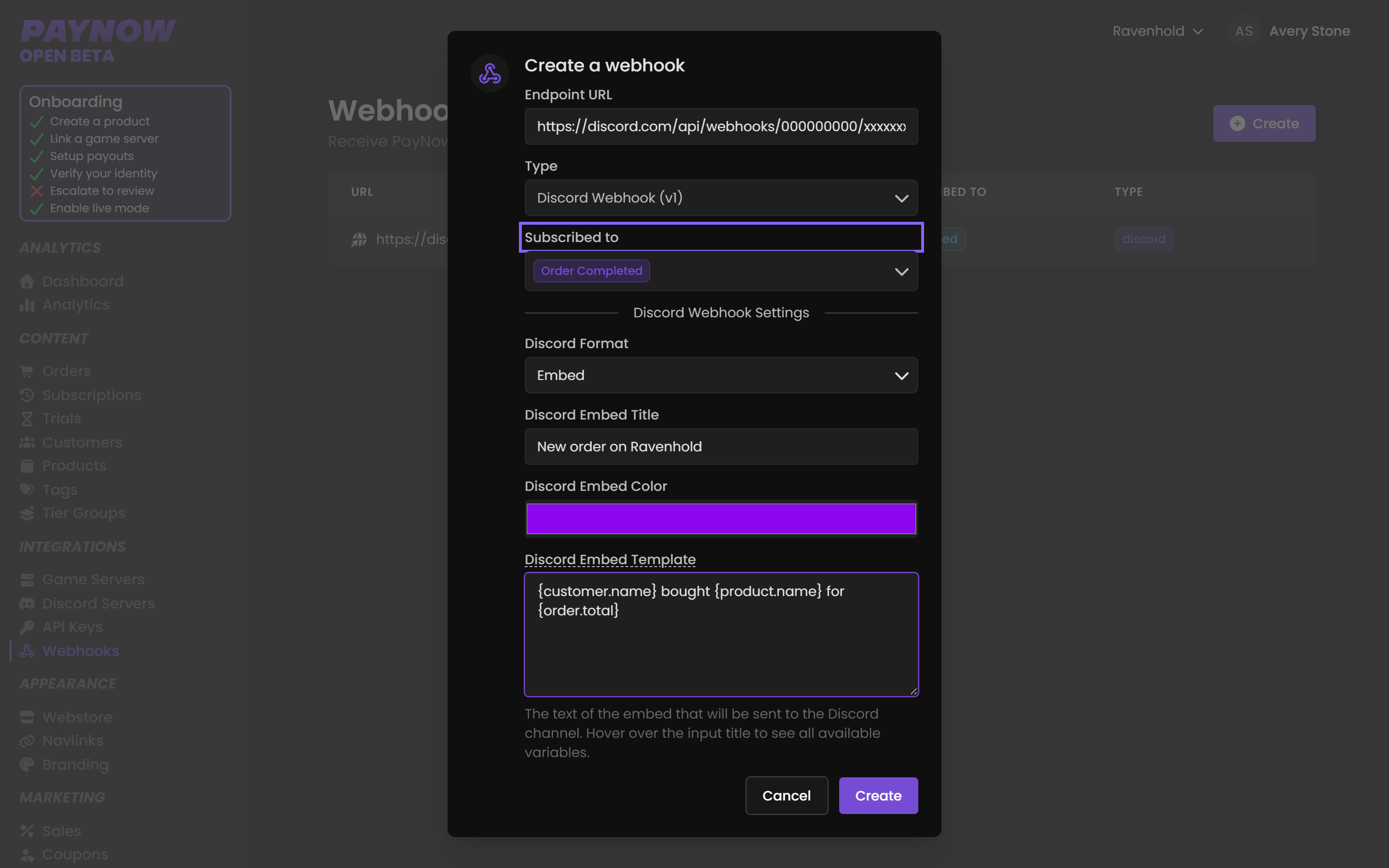Viewport: 1389px width, 868px height.
Task: Click the AS user avatar
Action: tap(1244, 31)
